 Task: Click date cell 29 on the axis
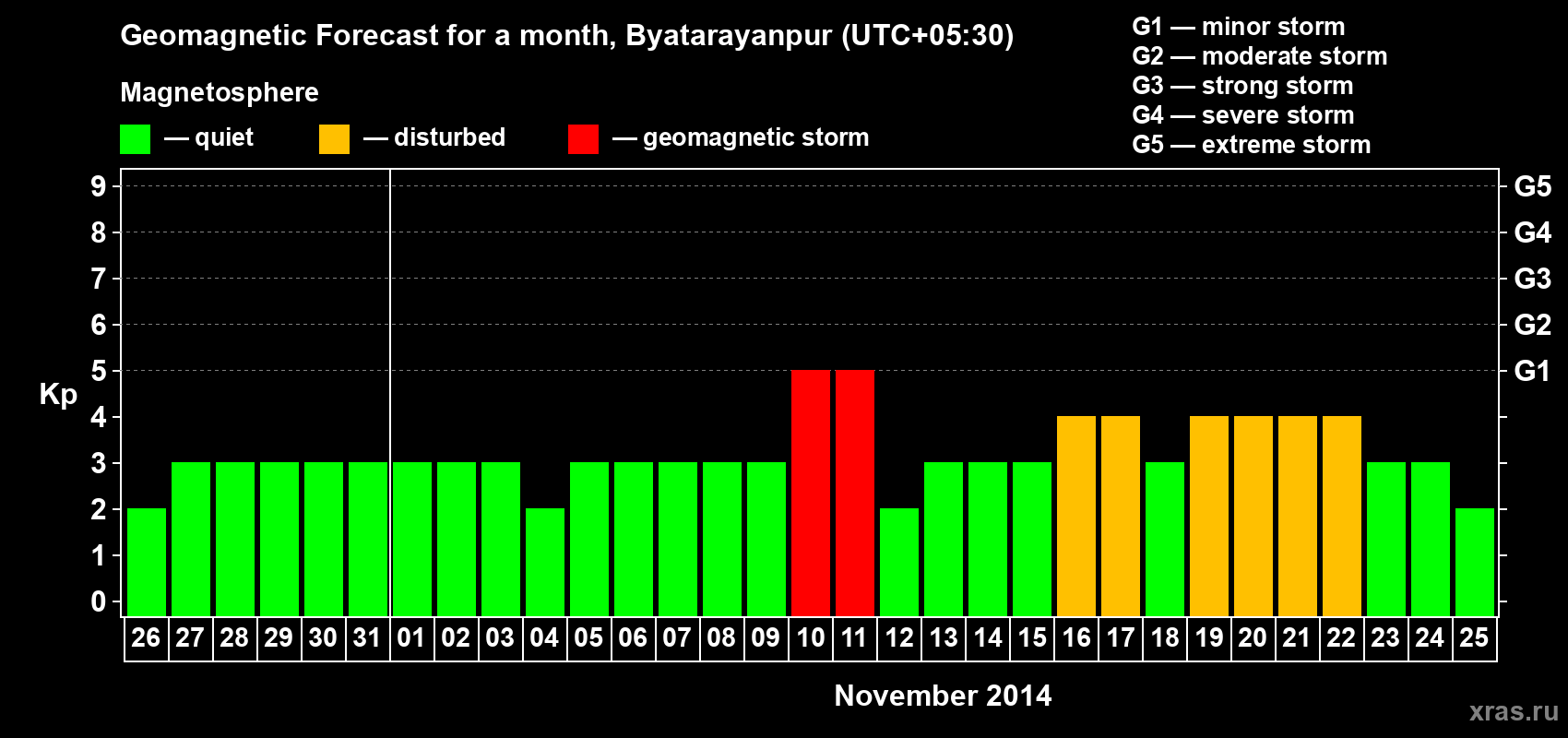click(279, 638)
